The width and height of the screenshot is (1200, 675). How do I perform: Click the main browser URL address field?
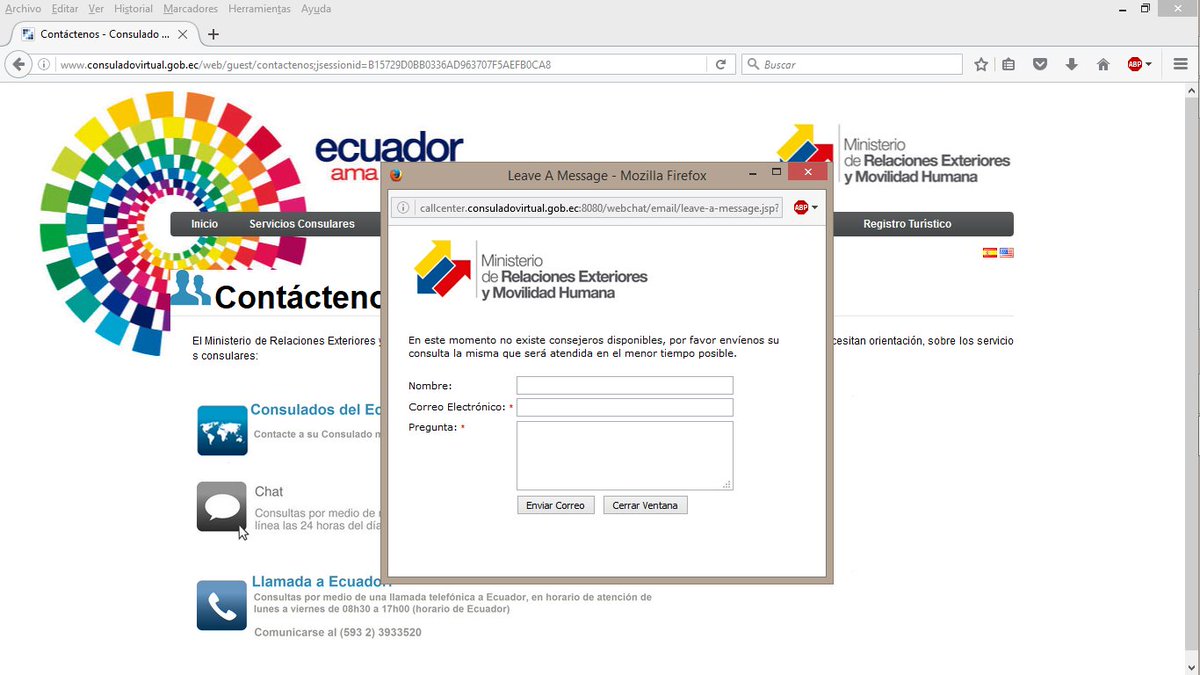click(382, 64)
